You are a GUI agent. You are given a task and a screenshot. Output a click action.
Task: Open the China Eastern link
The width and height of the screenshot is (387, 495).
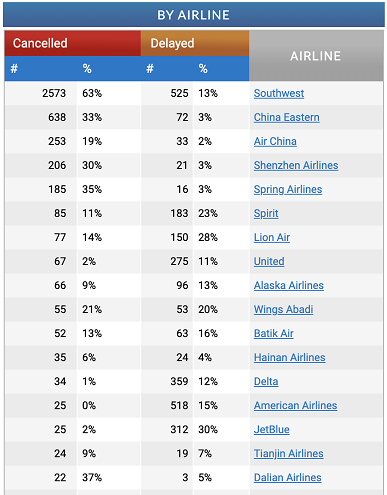pyautogui.click(x=287, y=117)
